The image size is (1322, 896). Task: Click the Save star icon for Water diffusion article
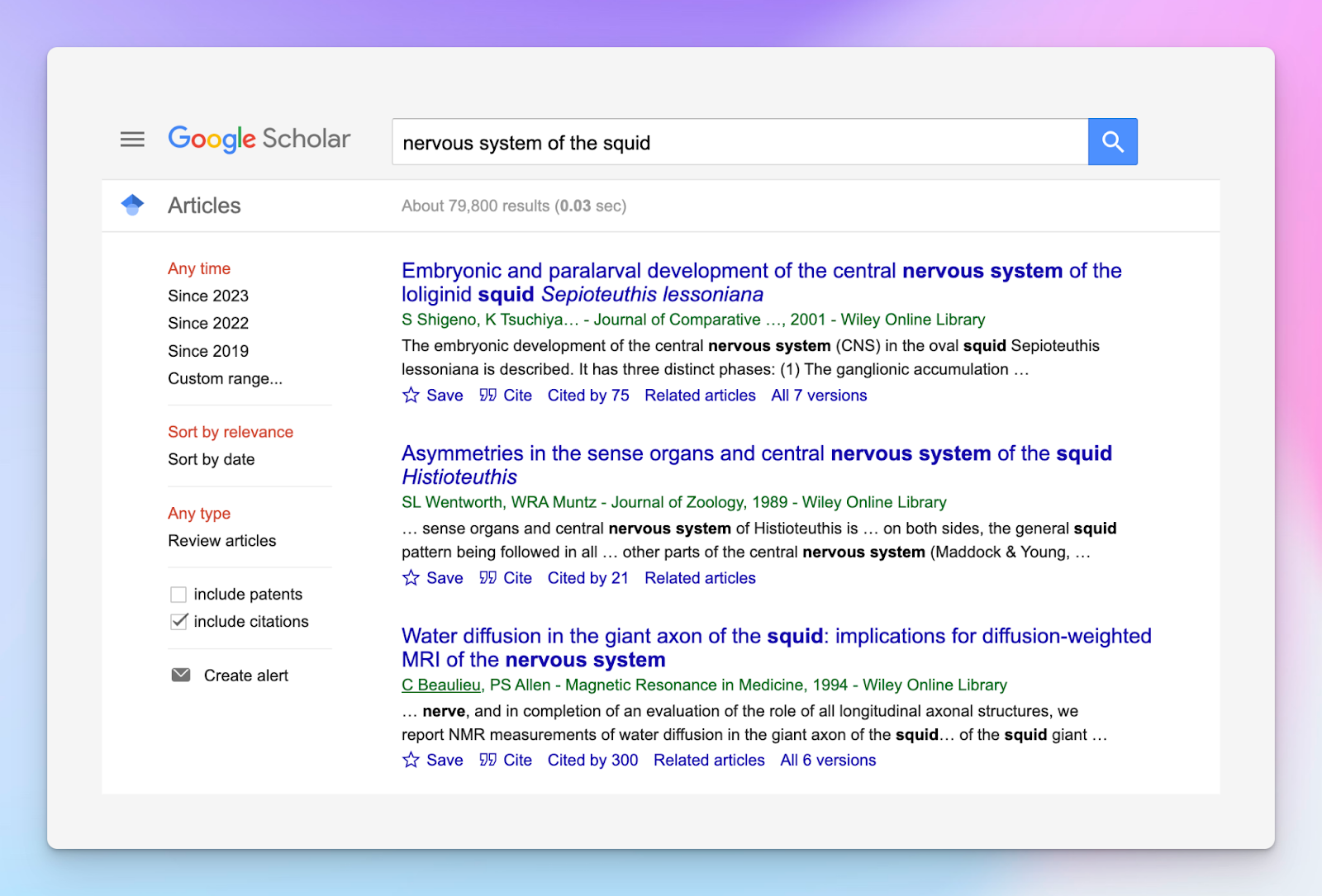point(411,760)
